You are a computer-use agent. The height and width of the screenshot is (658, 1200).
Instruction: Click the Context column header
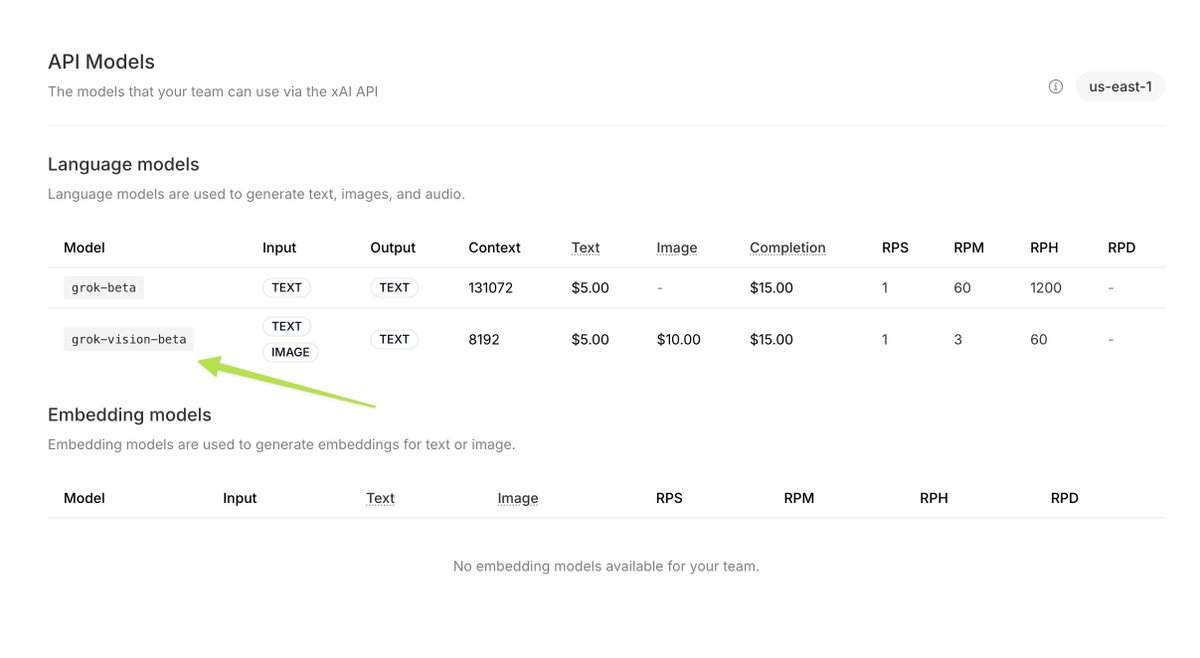tap(495, 248)
